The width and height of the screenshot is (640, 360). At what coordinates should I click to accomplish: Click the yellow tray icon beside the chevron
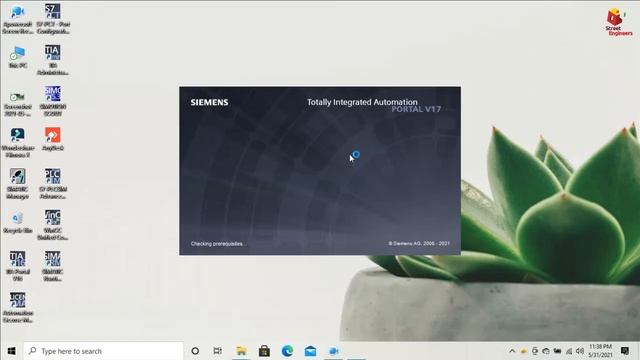[524, 351]
